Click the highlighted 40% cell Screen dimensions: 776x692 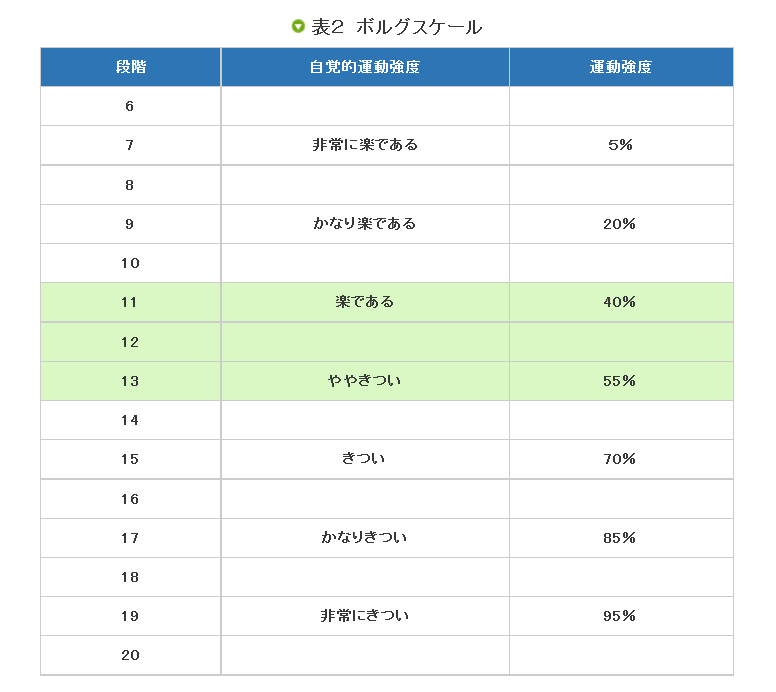pos(621,302)
